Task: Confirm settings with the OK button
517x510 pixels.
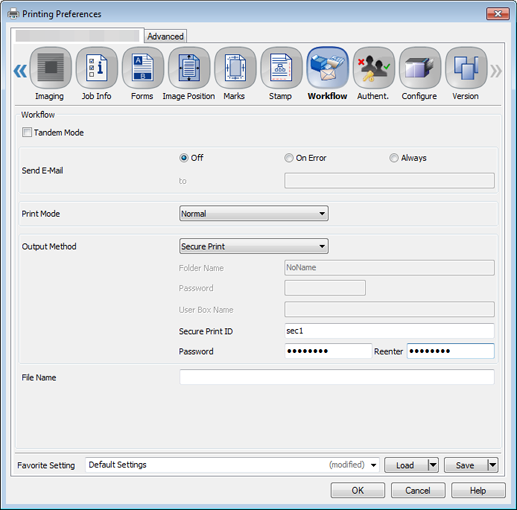Action: click(358, 490)
